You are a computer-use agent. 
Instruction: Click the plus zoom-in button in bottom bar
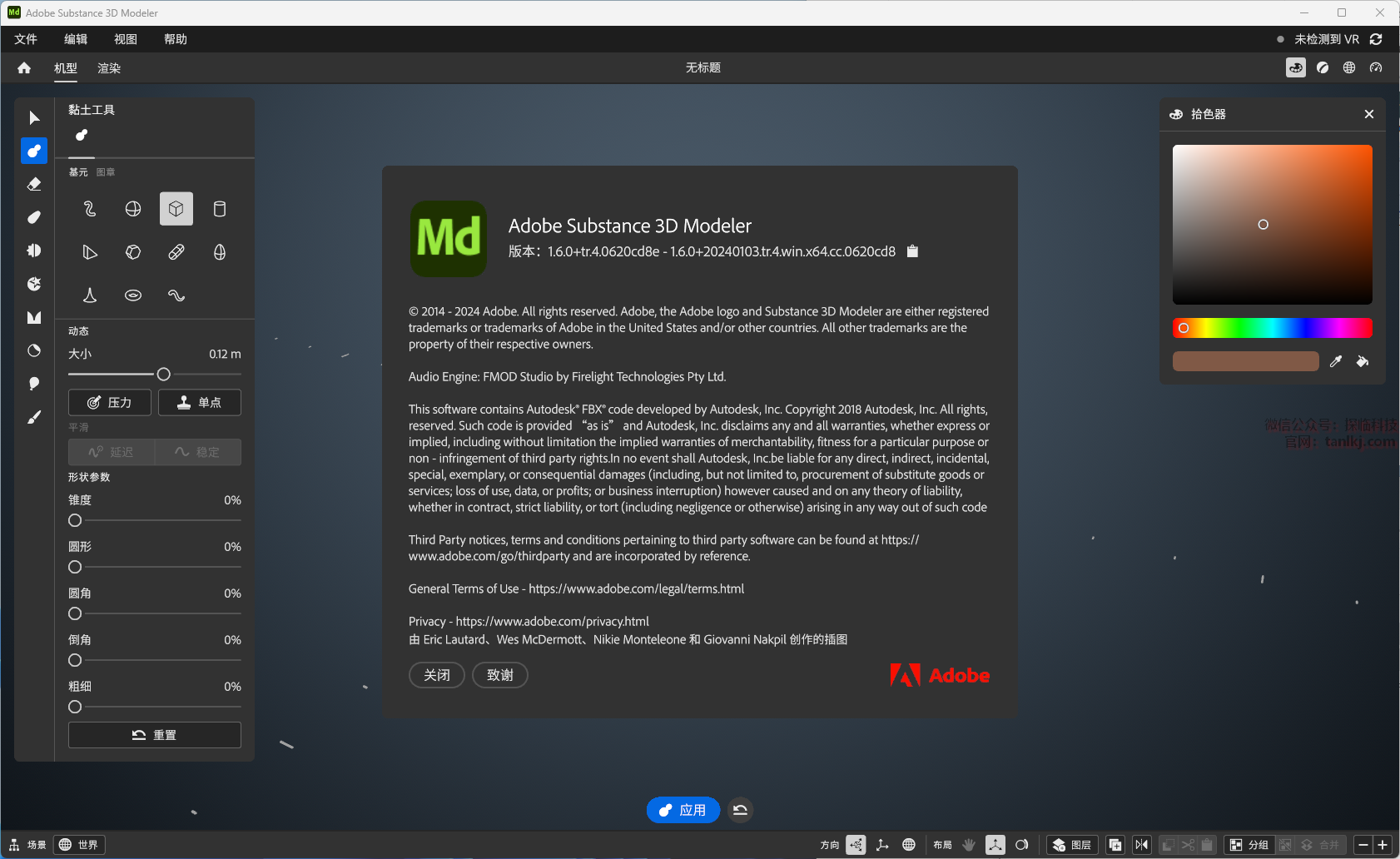pyautogui.click(x=1383, y=845)
